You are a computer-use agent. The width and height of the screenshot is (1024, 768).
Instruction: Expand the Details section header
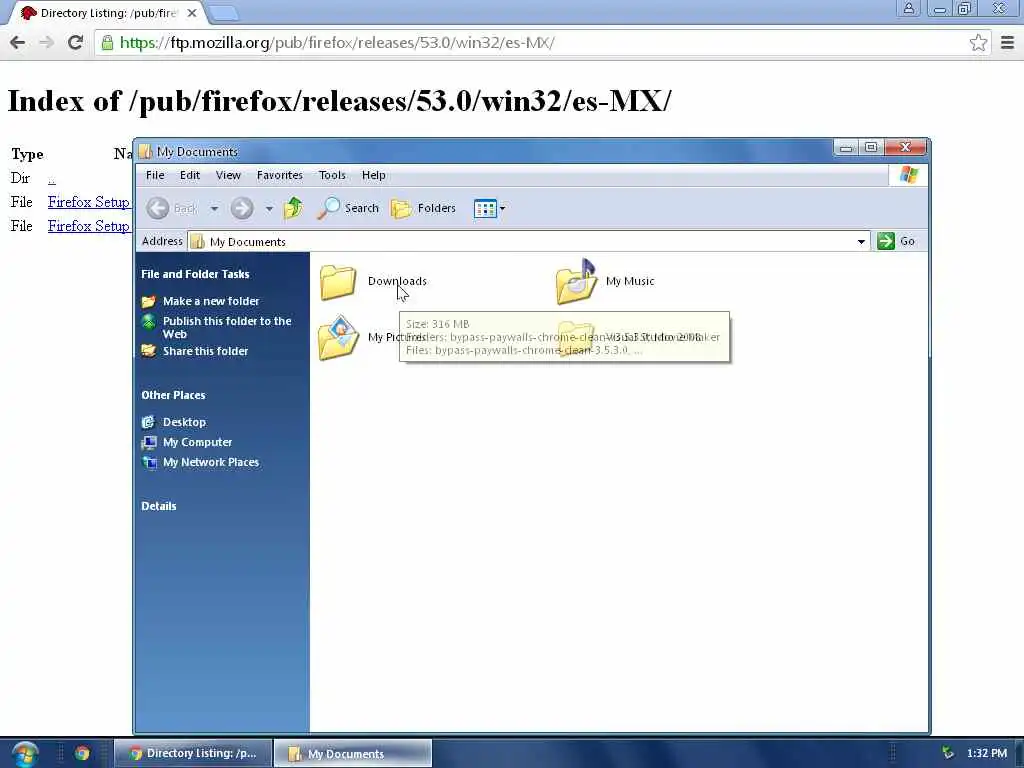pos(159,506)
